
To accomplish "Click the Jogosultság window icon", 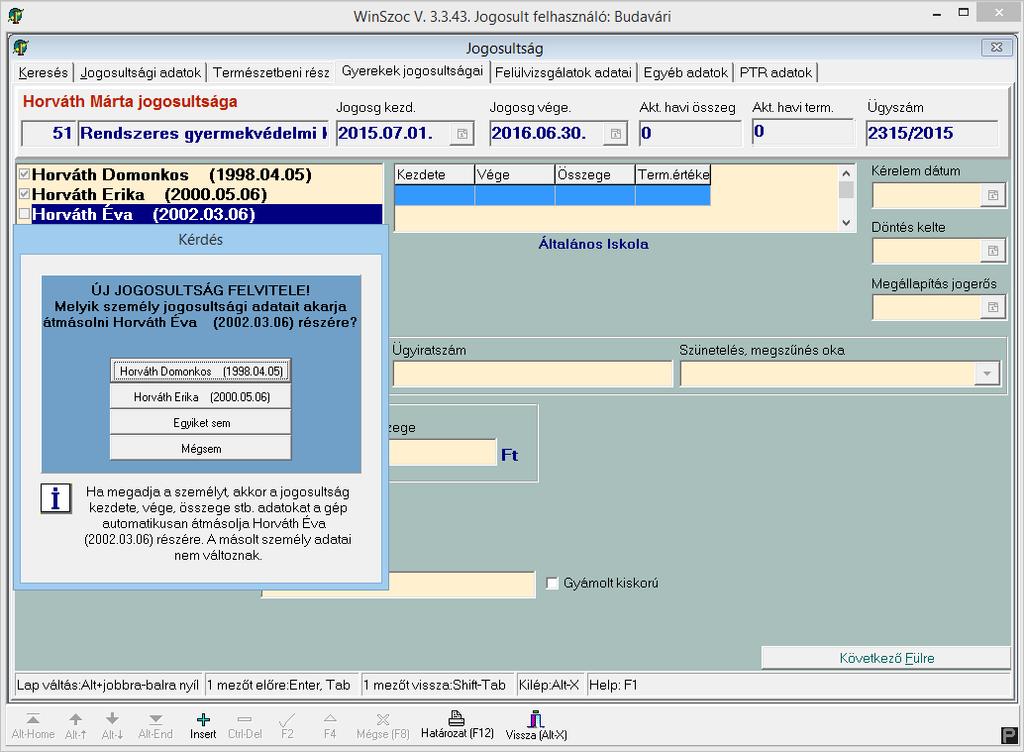I will [x=22, y=48].
